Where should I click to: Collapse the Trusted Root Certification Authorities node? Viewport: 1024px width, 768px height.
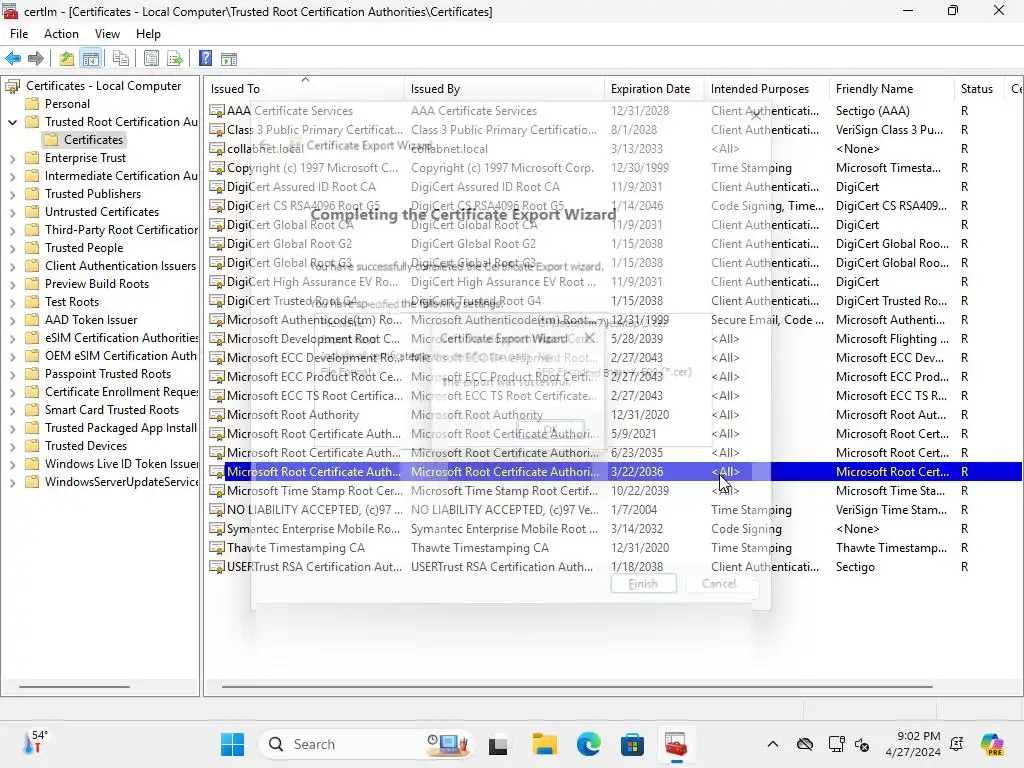point(12,122)
